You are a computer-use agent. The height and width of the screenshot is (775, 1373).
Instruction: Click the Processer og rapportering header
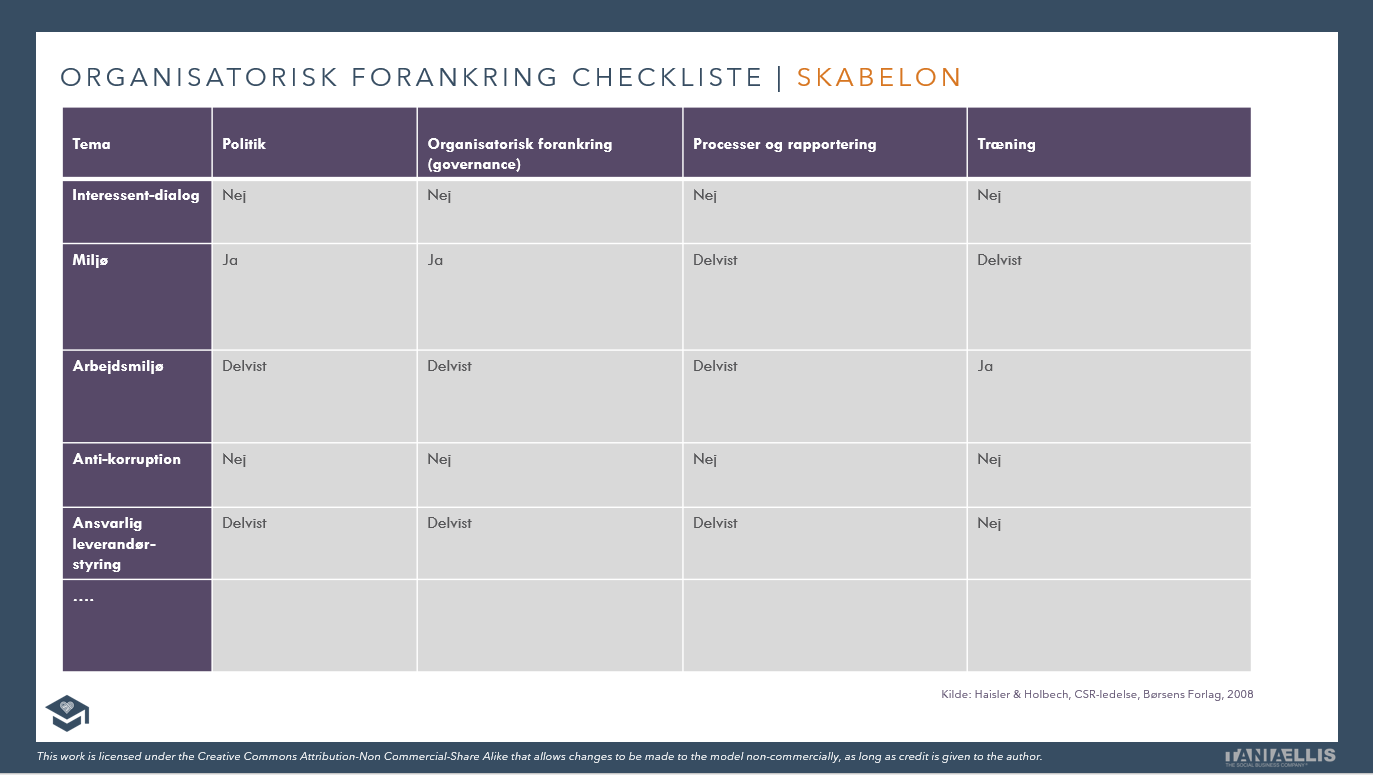tap(784, 144)
